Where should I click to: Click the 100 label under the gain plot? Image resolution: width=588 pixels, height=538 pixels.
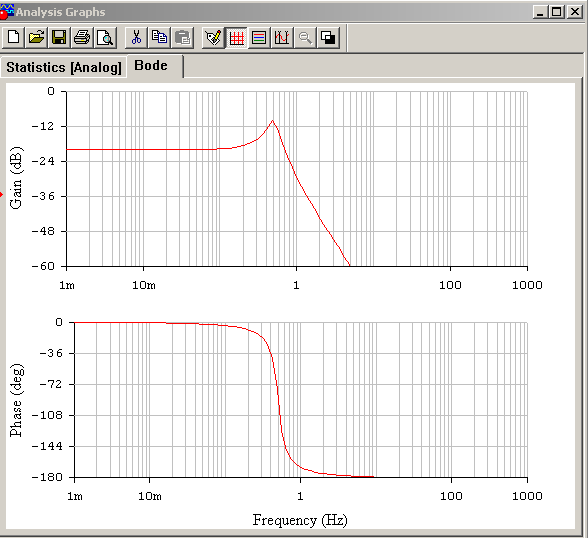450,285
